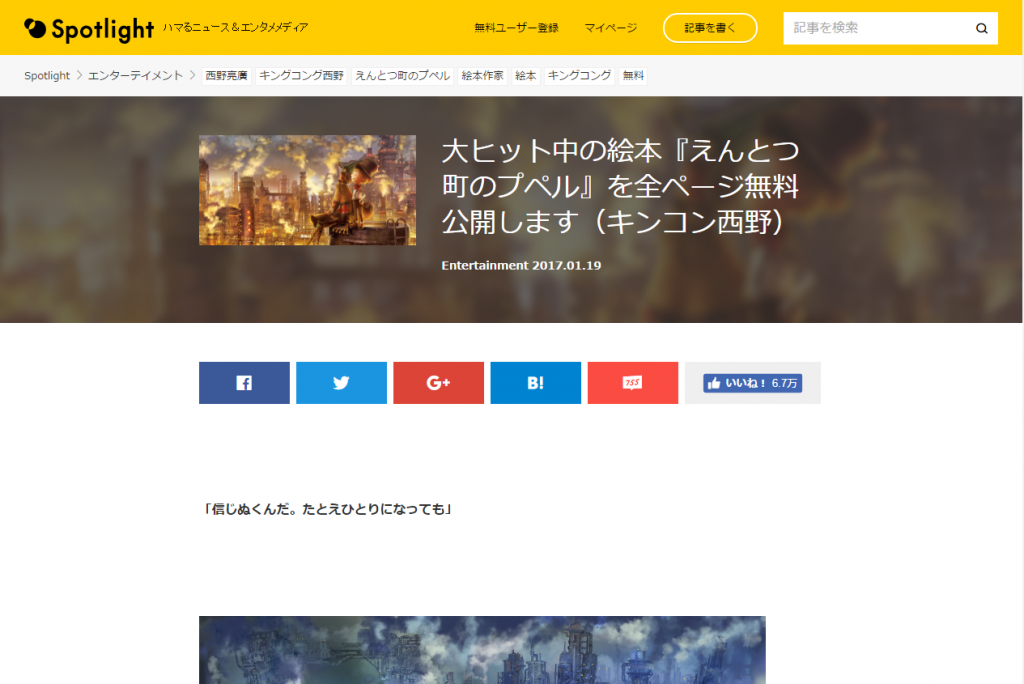Click the article title 大ヒット中の絵本
Image resolution: width=1024 pixels, height=684 pixels.
620,186
